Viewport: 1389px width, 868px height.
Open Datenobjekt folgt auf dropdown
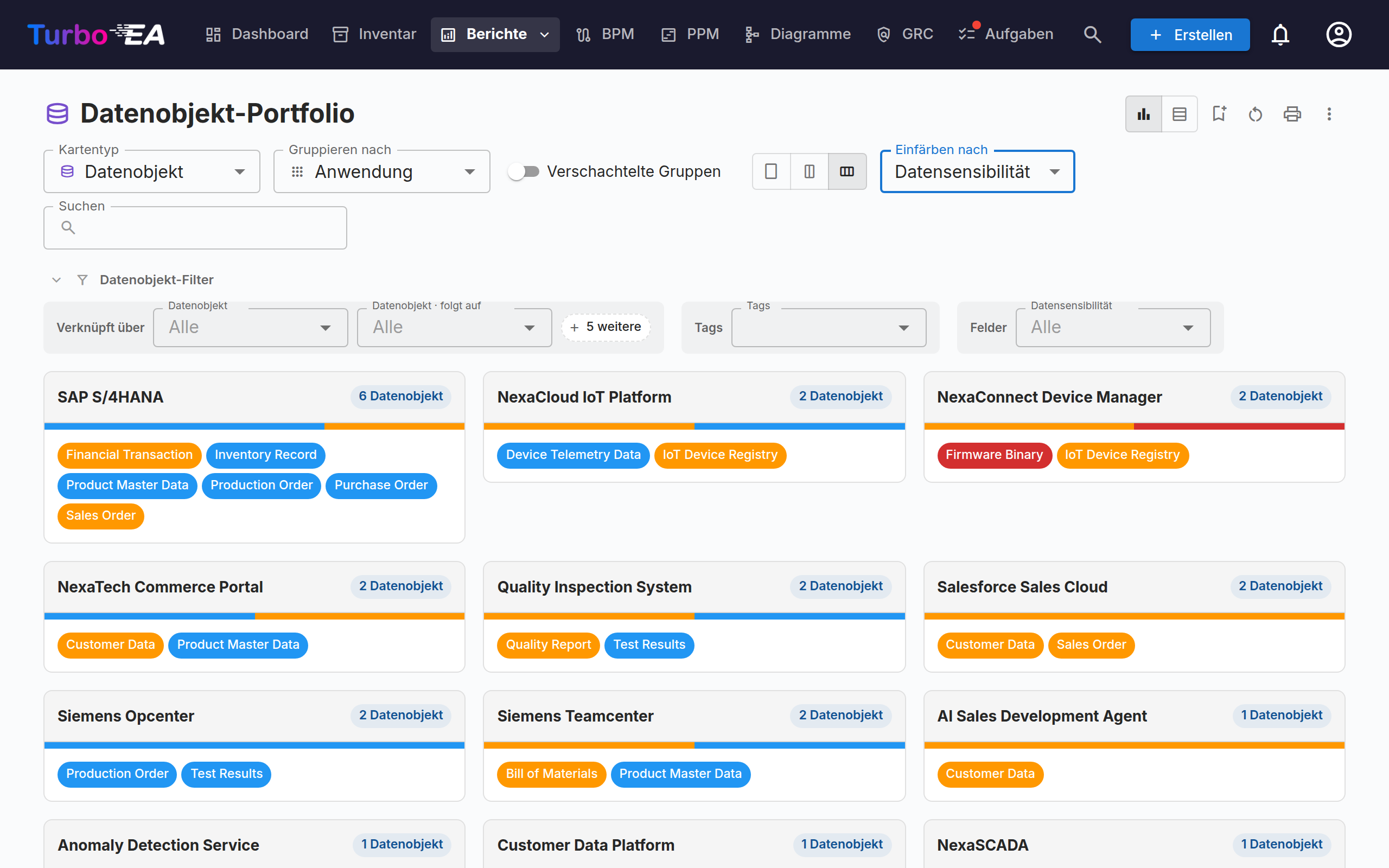[455, 328]
